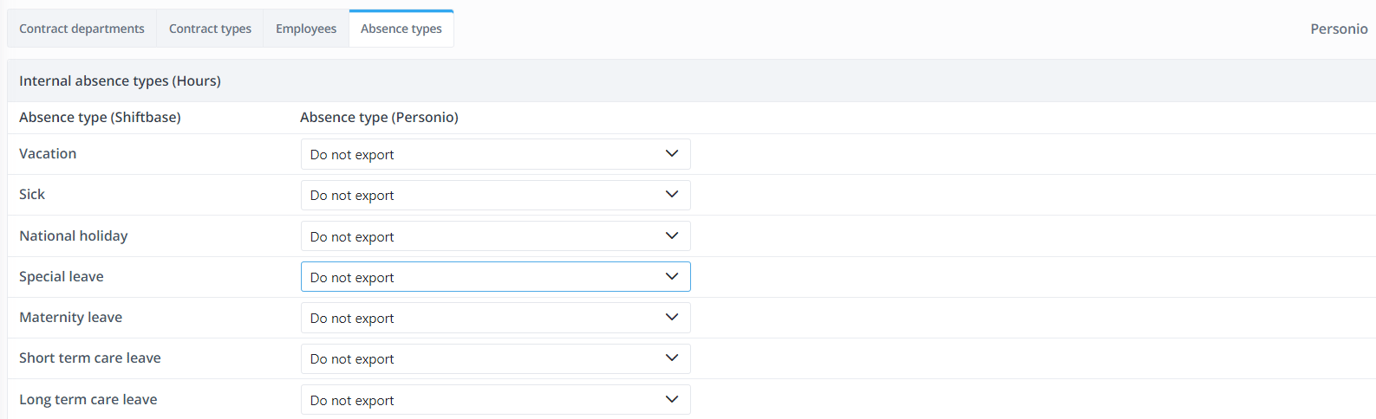Switch to Contract departments tab
This screenshot has height=419, width=1376.
pyautogui.click(x=82, y=29)
